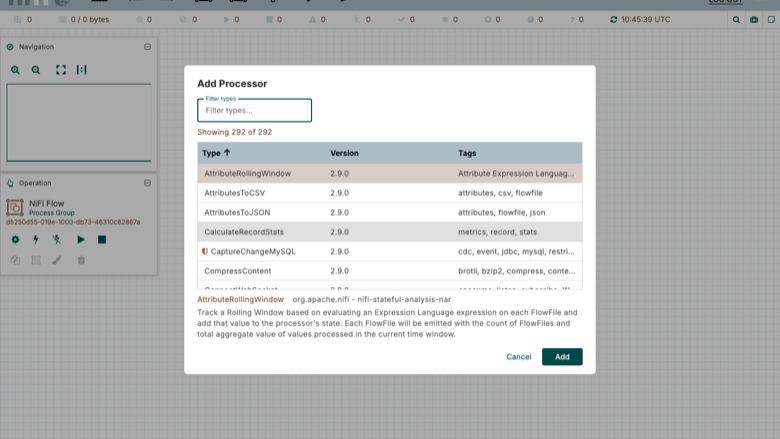Click the disabled components icon in status bar
The image size is (780, 439).
click(x=356, y=19)
